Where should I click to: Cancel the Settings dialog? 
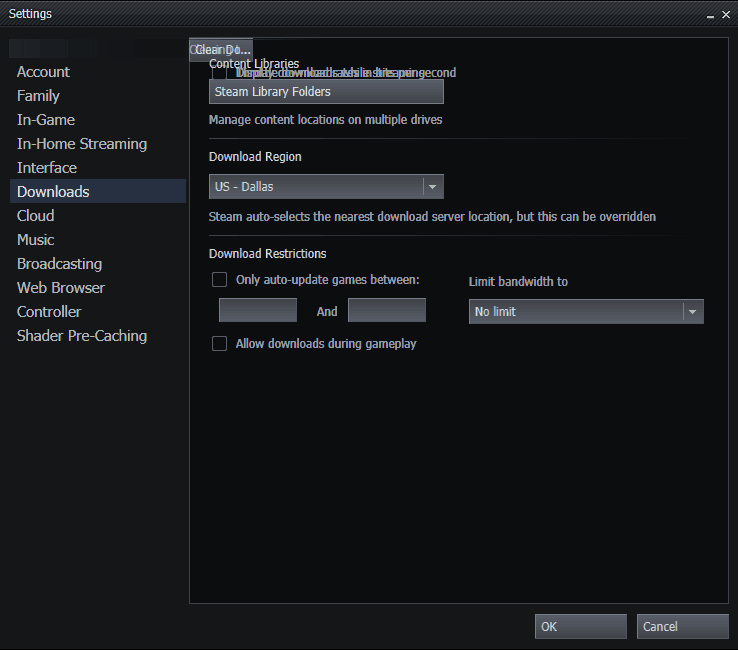point(682,626)
